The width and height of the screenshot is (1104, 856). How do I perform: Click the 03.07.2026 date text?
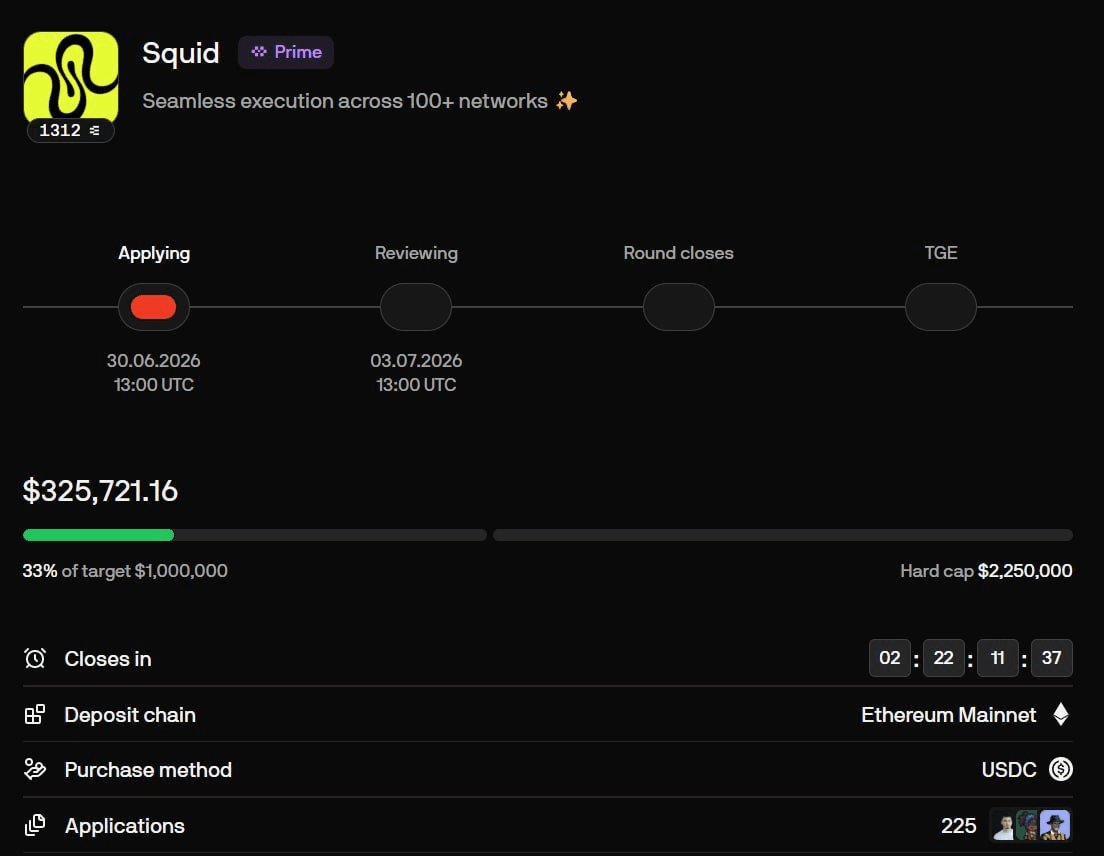click(x=416, y=360)
